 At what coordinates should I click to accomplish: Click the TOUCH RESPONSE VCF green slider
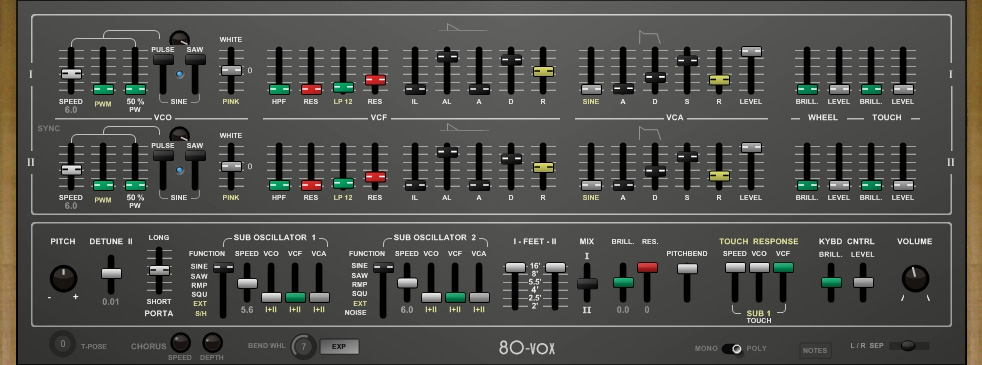[783, 267]
